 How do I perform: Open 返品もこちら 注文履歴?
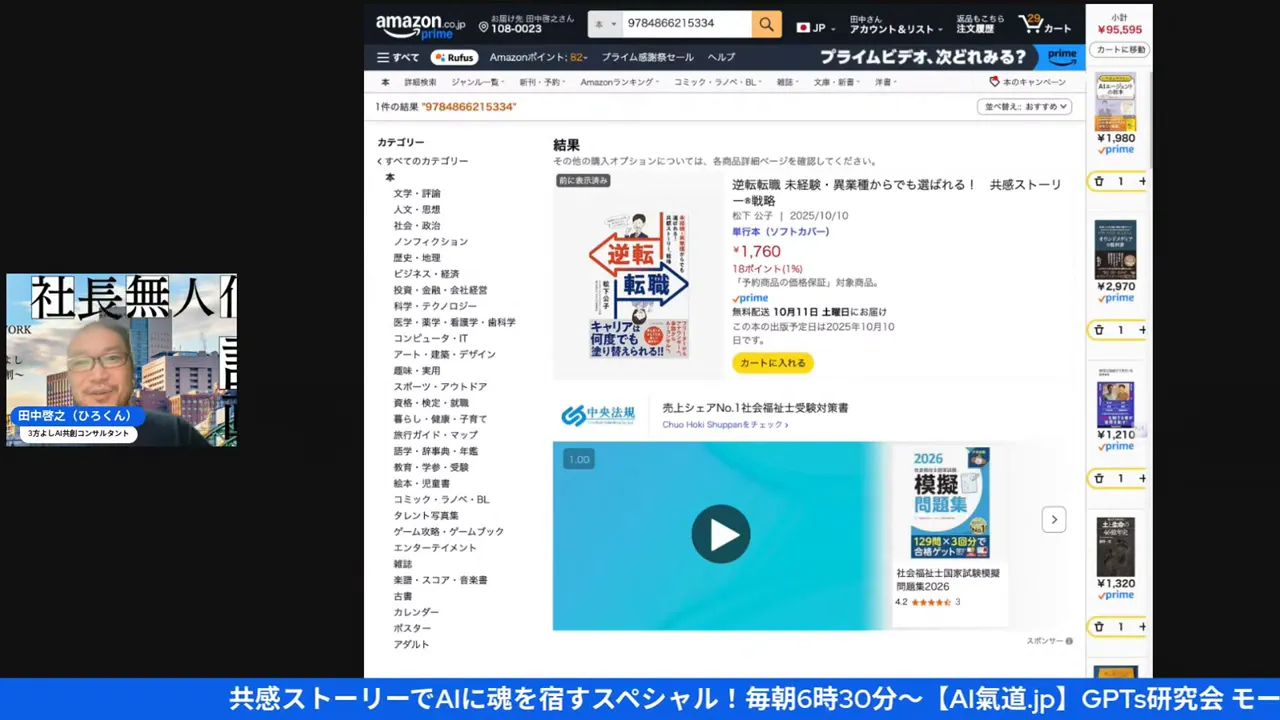pyautogui.click(x=980, y=24)
